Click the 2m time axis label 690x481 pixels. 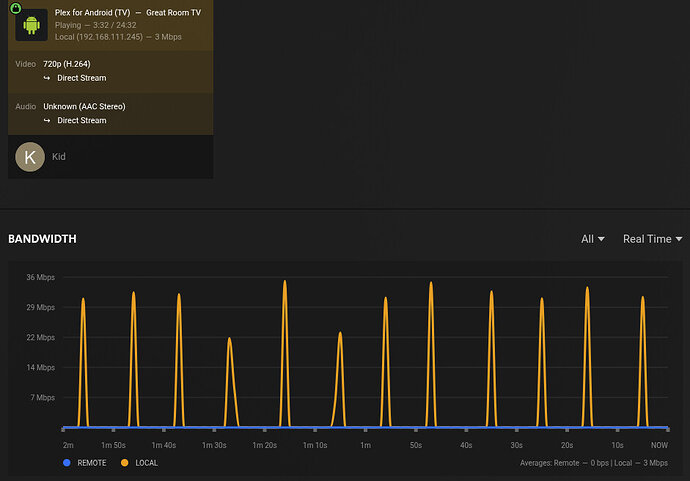(x=68, y=445)
